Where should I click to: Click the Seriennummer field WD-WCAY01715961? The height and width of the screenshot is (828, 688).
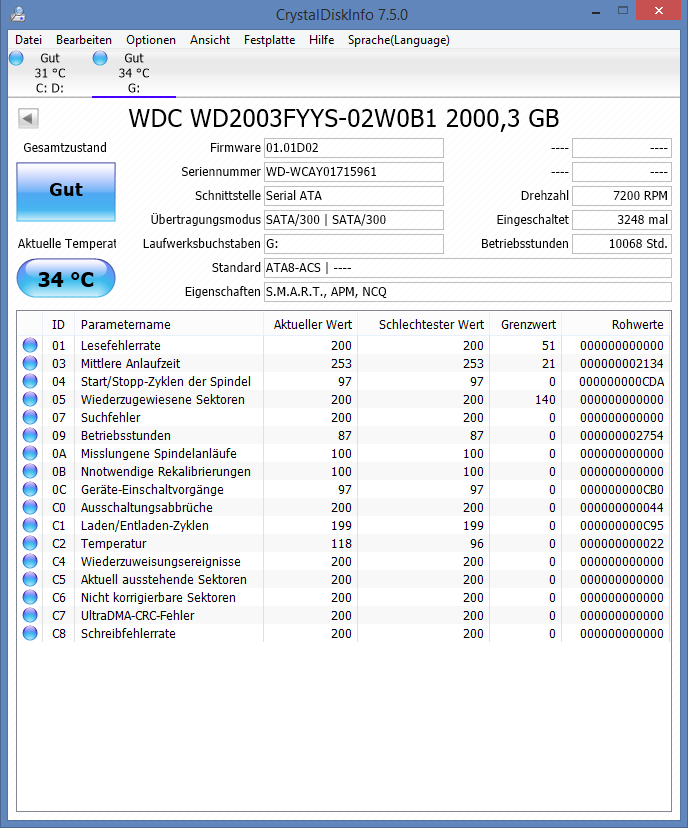[354, 172]
